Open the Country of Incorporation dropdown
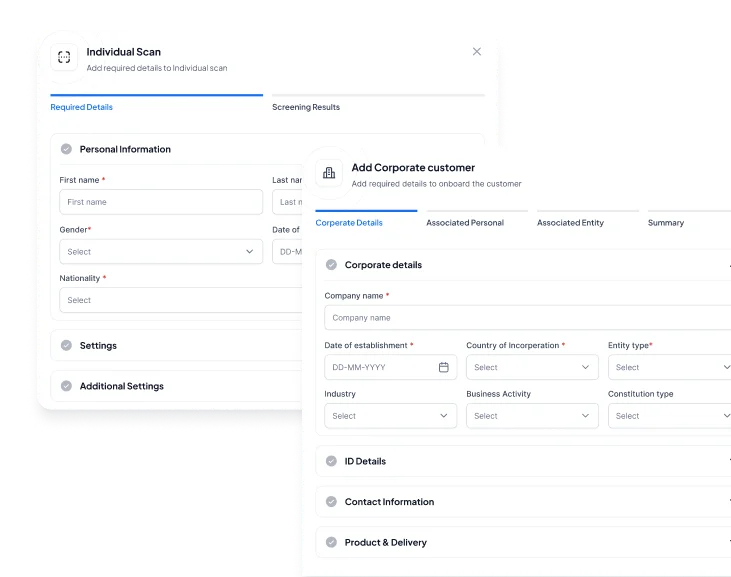The image size is (731, 577). tap(532, 367)
